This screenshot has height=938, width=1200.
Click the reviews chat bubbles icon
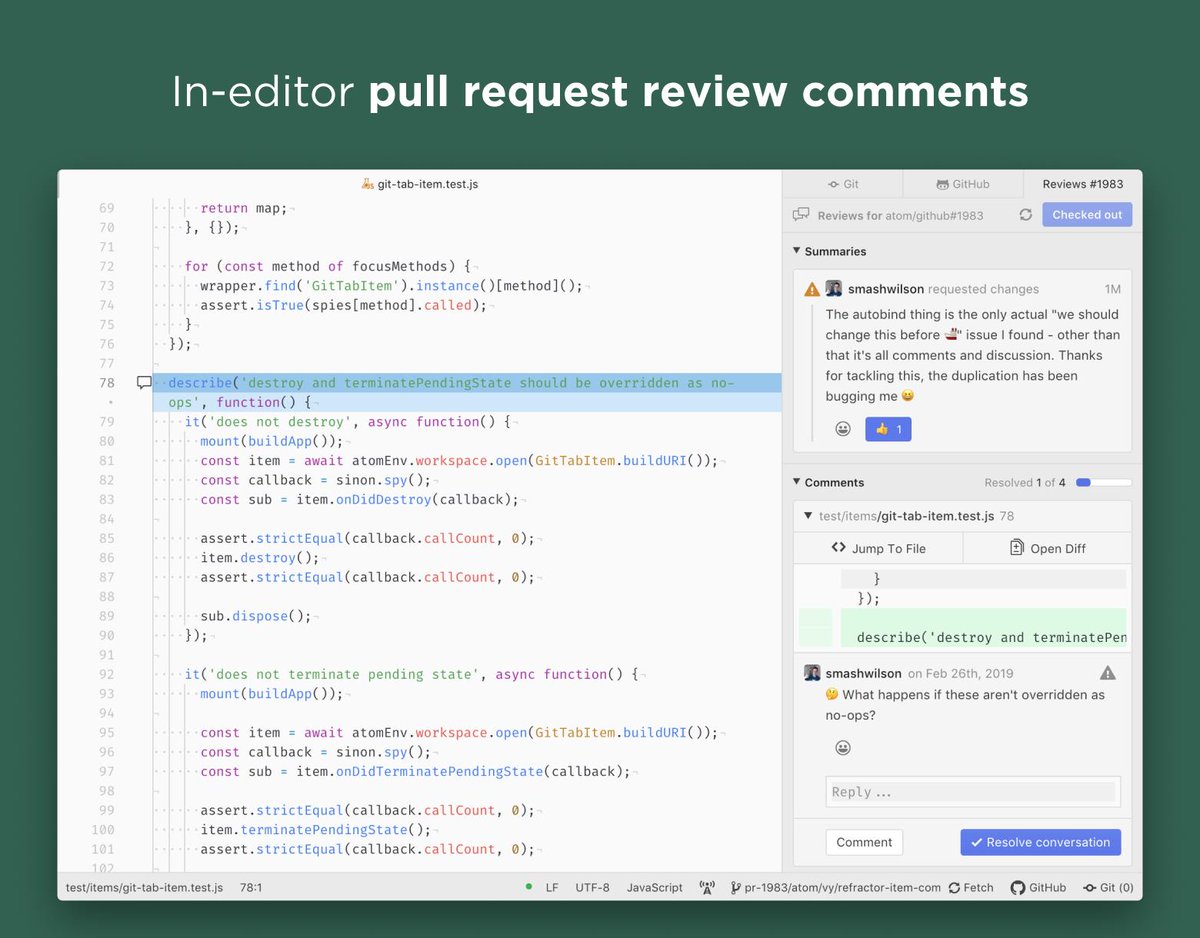coord(801,215)
